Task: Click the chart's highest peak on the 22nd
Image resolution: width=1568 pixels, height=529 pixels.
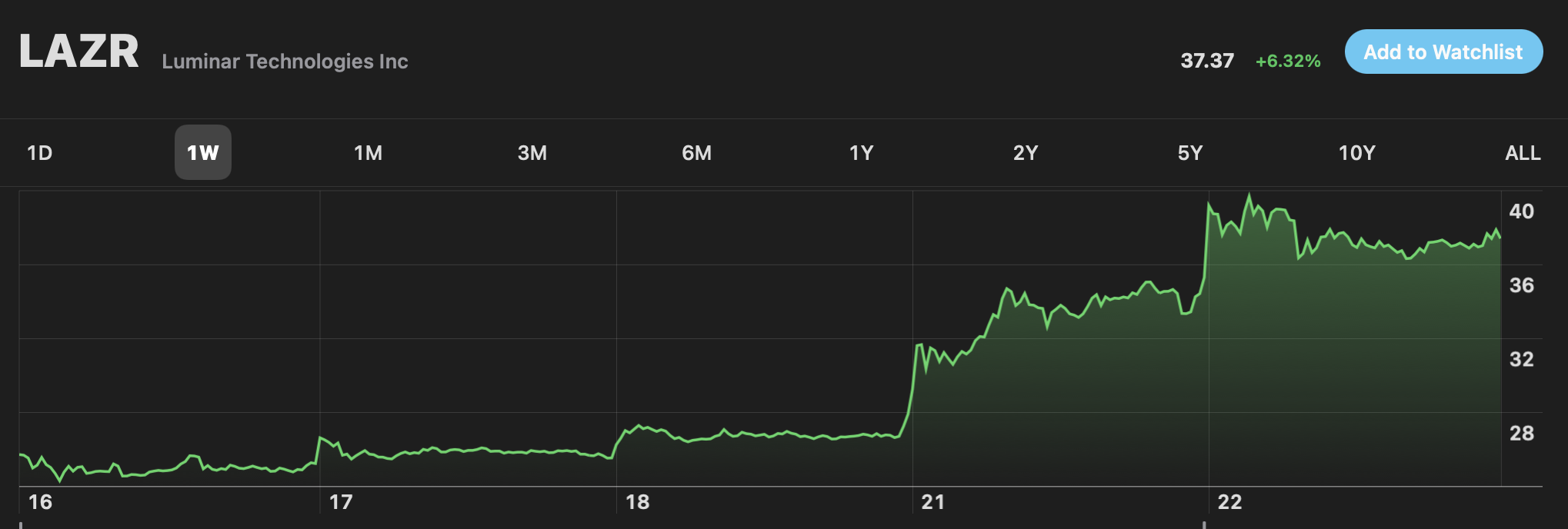Action: [x=1249, y=195]
